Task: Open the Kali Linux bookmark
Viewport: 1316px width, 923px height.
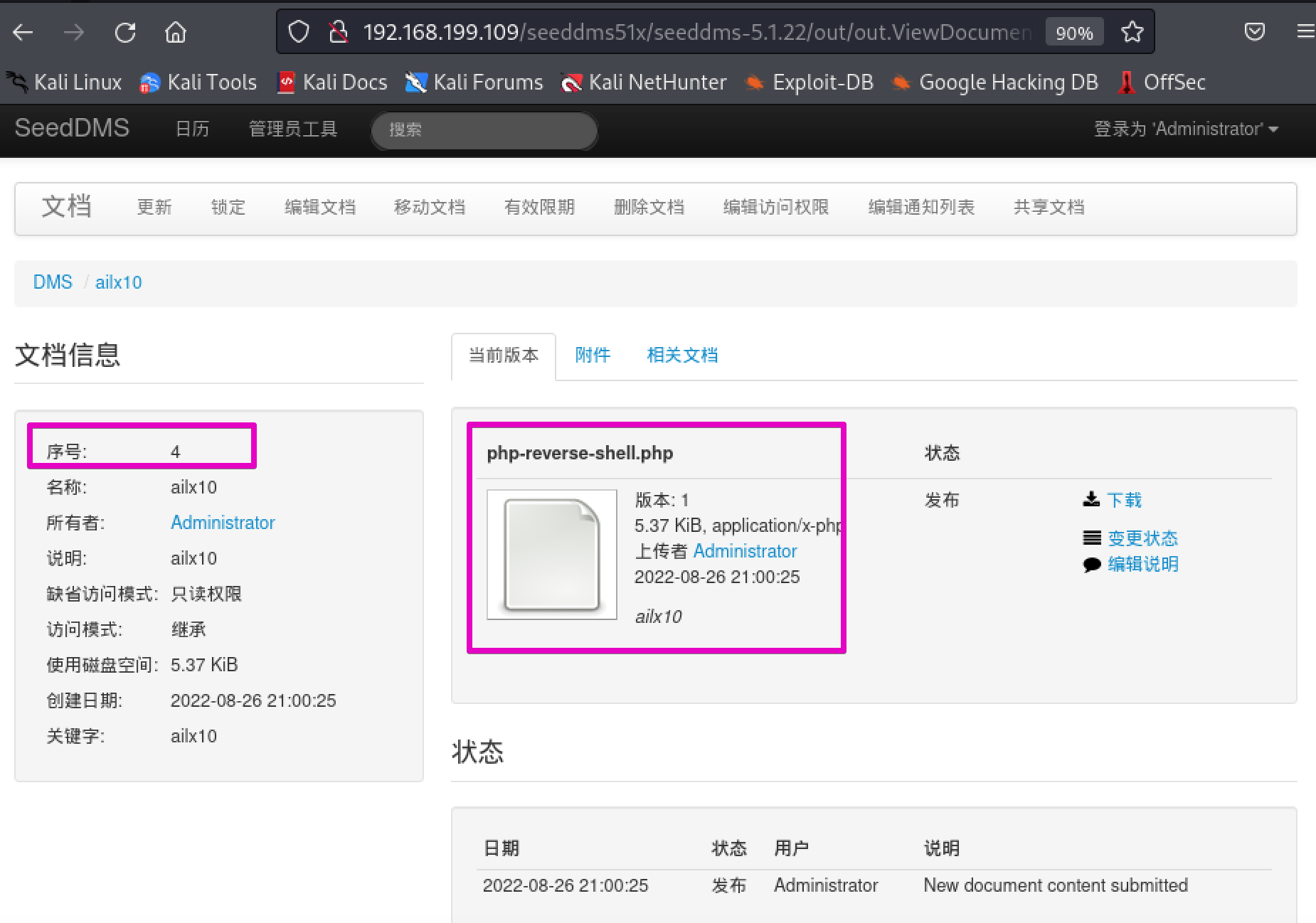Action: coord(65,82)
